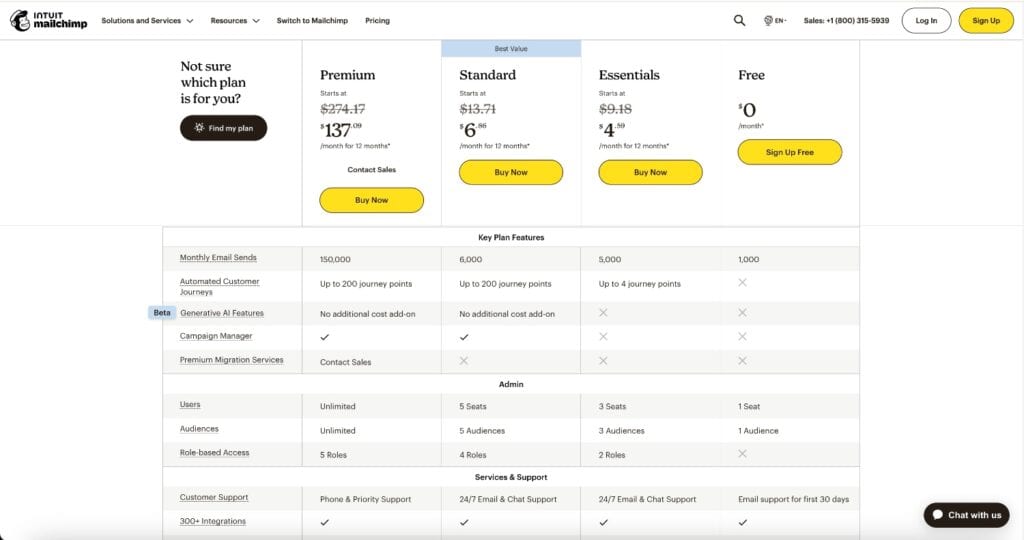Click the Premium Migration Services link
Viewport: 1024px width, 540px height.
point(232,360)
